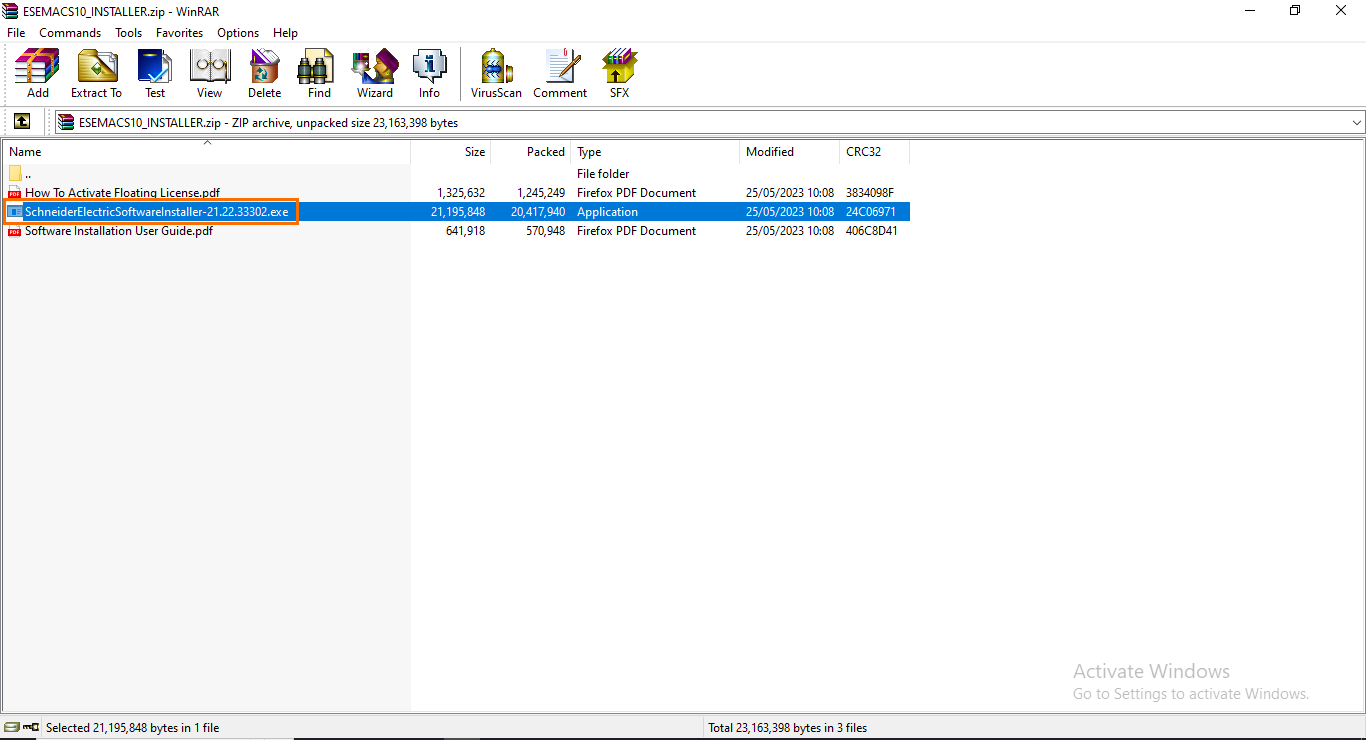Viewport: 1366px width, 740px height.
Task: Sort by the Type column header
Action: (656, 152)
